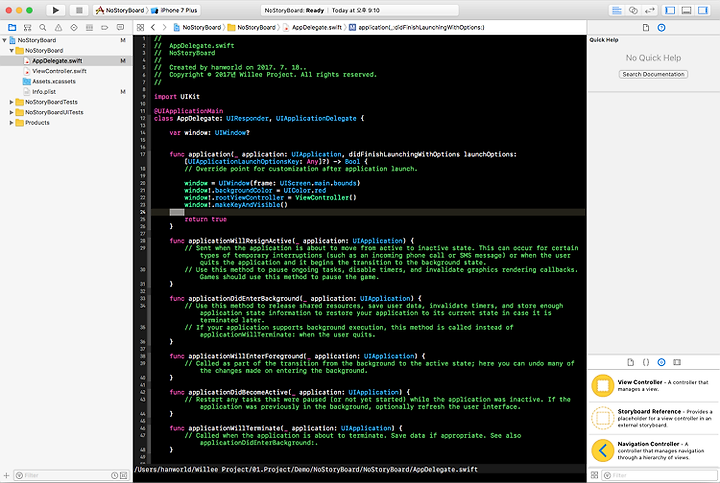The width and height of the screenshot is (720, 483).
Task: Click Search Documentation button
Action: 653,74
